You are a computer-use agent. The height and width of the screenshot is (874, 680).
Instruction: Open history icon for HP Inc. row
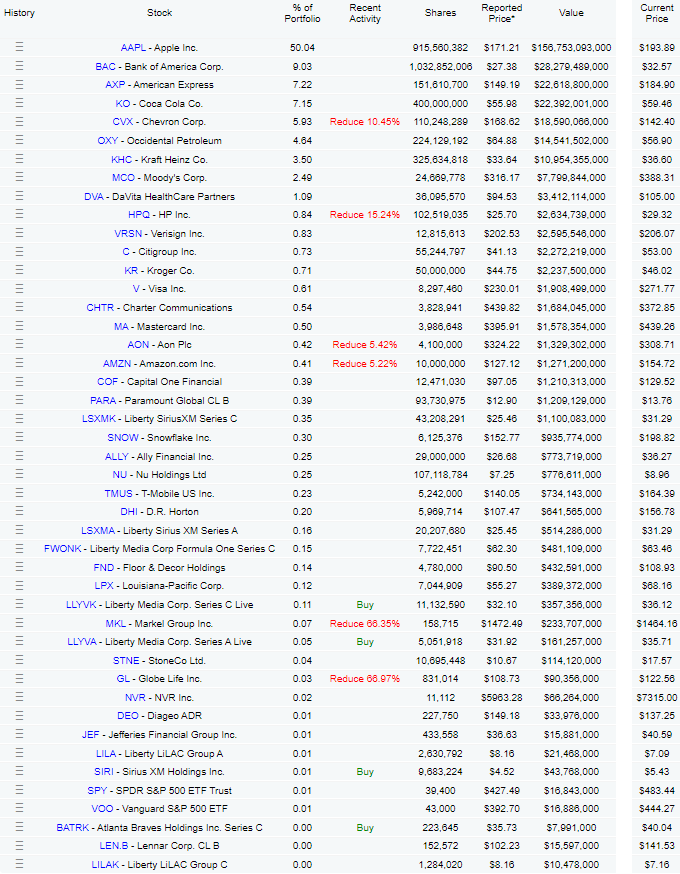click(x=20, y=215)
